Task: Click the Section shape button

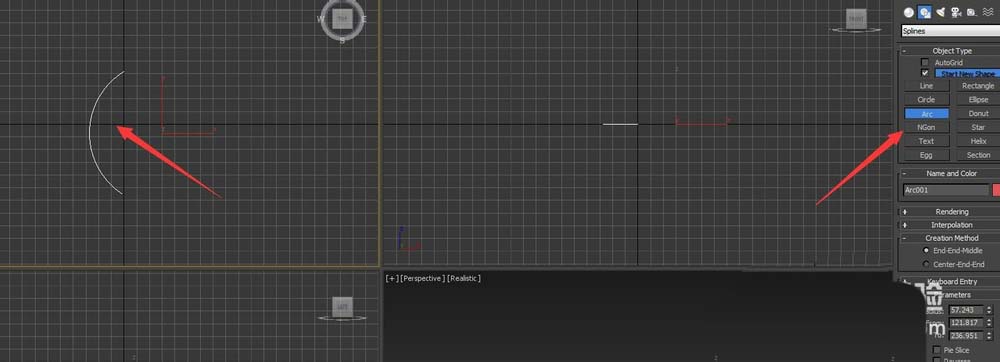Action: coord(977,155)
